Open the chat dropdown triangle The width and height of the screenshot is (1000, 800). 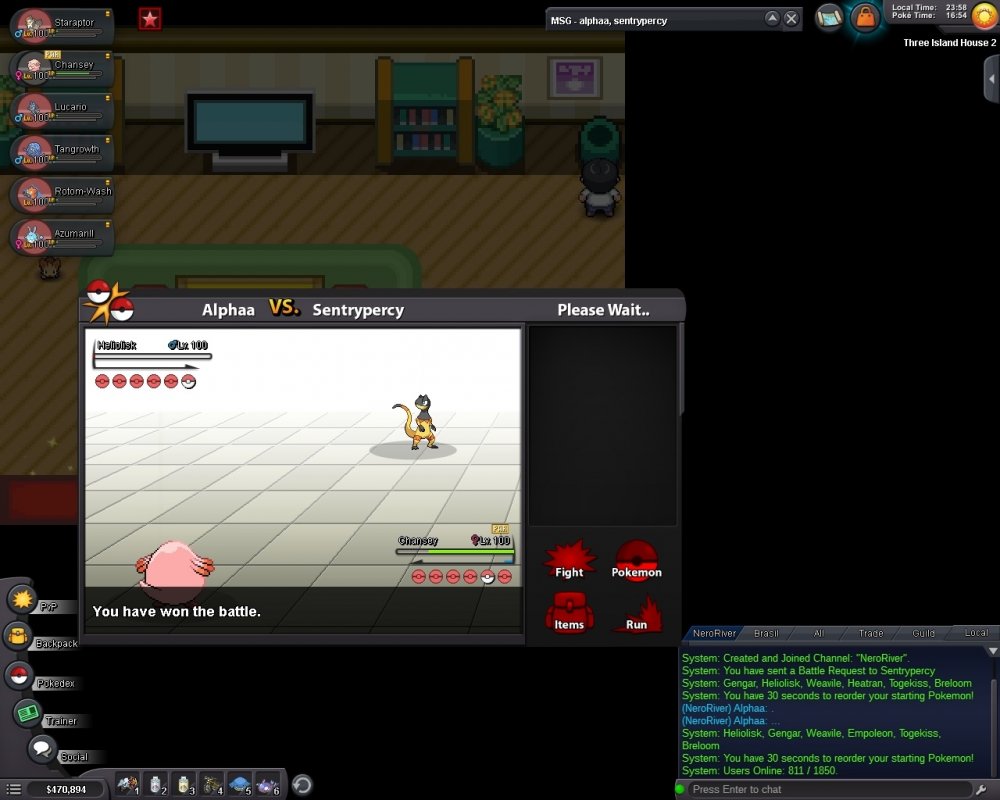click(x=992, y=650)
